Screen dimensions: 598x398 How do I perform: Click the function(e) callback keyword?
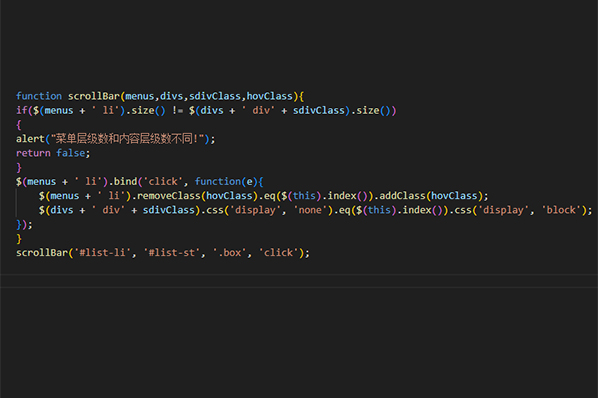[218, 181]
